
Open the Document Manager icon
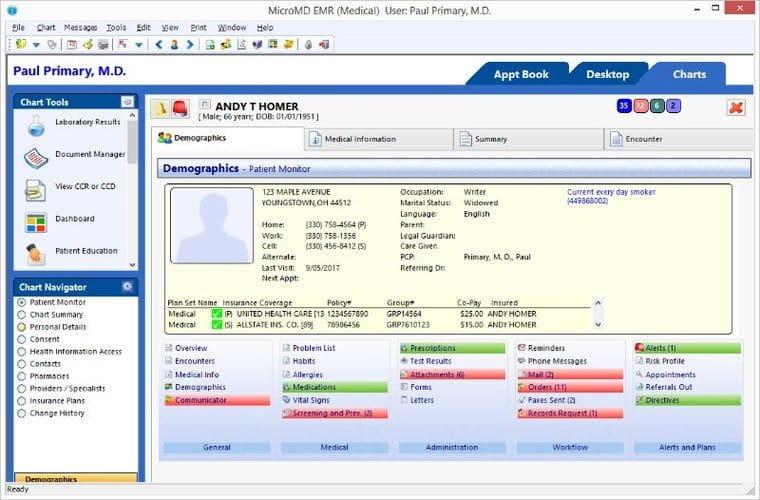click(36, 158)
